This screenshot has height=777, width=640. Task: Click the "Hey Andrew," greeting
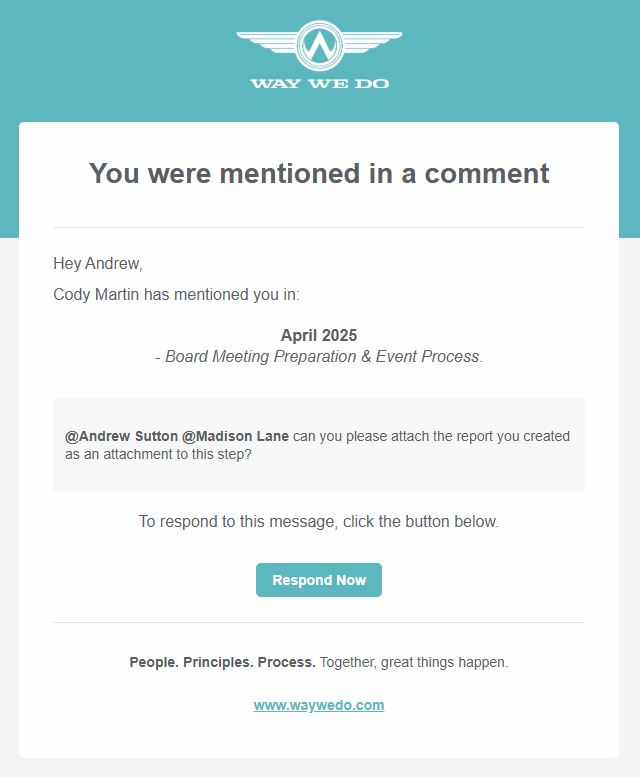(98, 264)
